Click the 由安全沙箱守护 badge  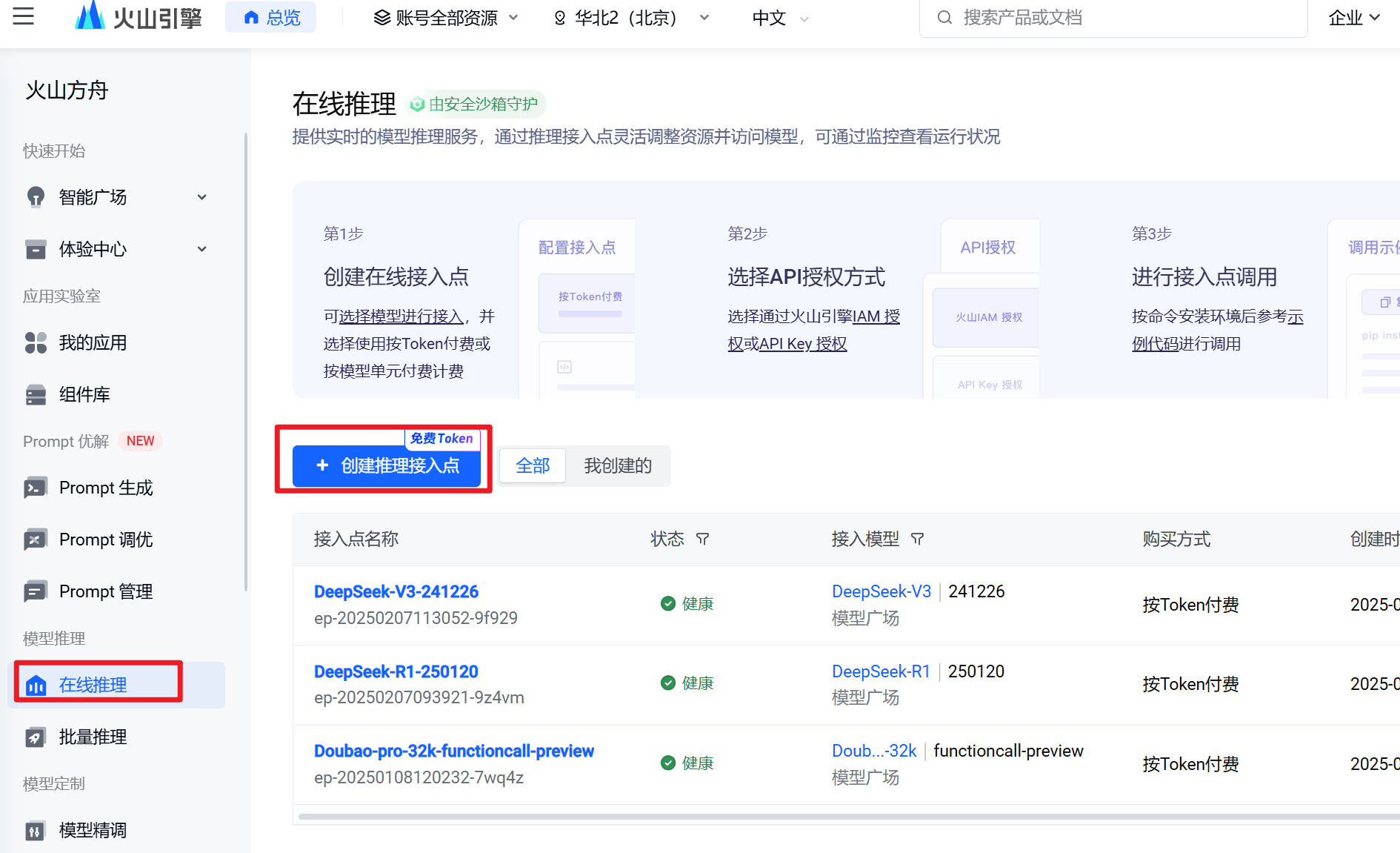[x=475, y=104]
